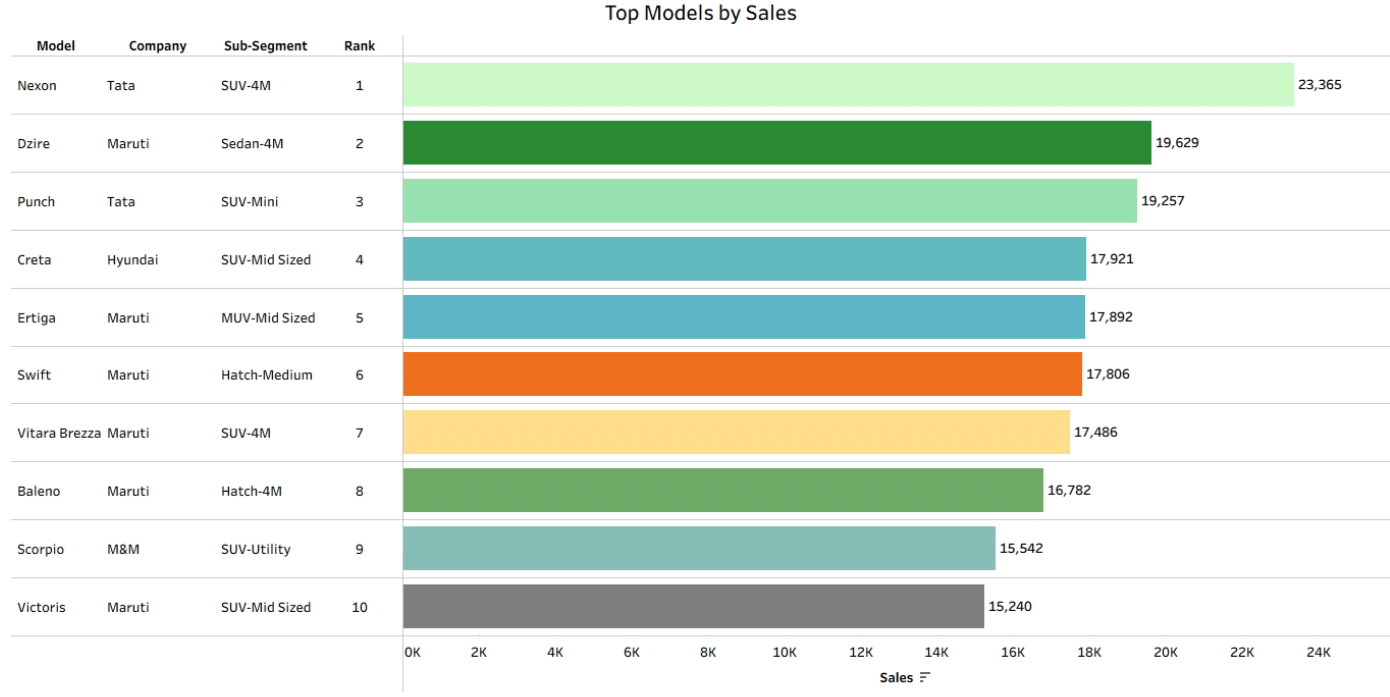Click the Company column header
Screen dimensions: 1390x697
pyautogui.click(x=157, y=46)
